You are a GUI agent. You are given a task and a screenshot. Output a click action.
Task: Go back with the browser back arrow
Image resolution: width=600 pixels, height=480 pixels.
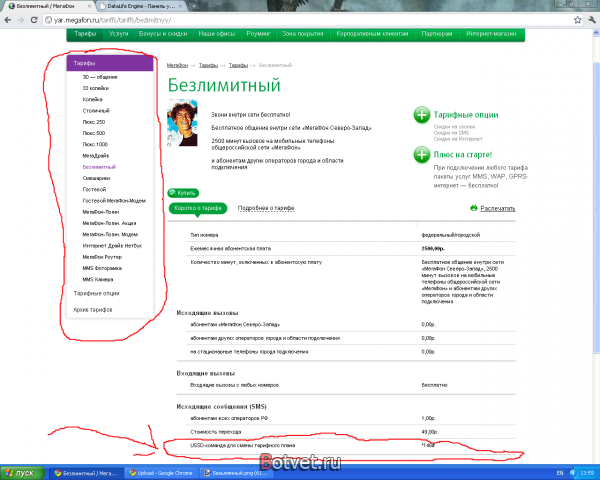pos(7,20)
